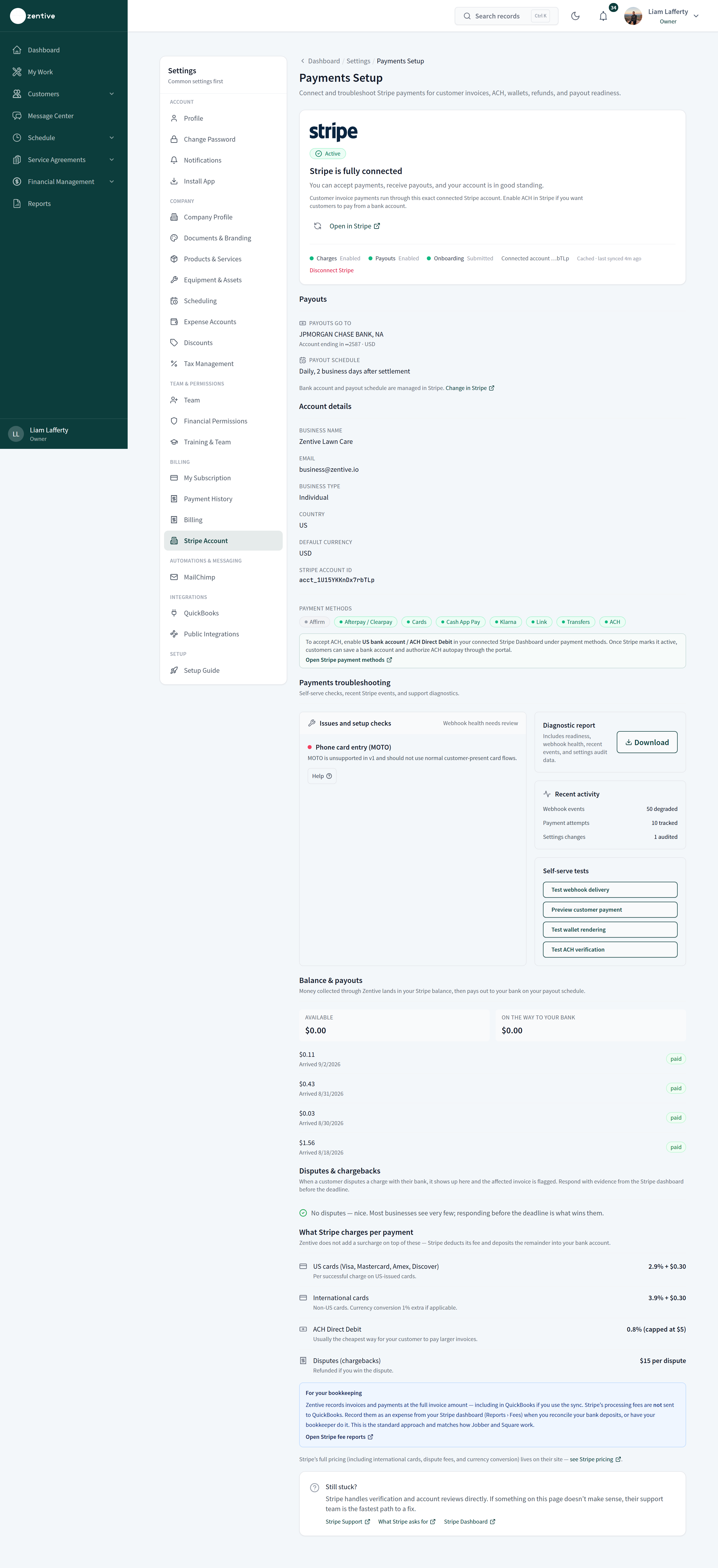Open Stripe fee reports link

[340, 1437]
